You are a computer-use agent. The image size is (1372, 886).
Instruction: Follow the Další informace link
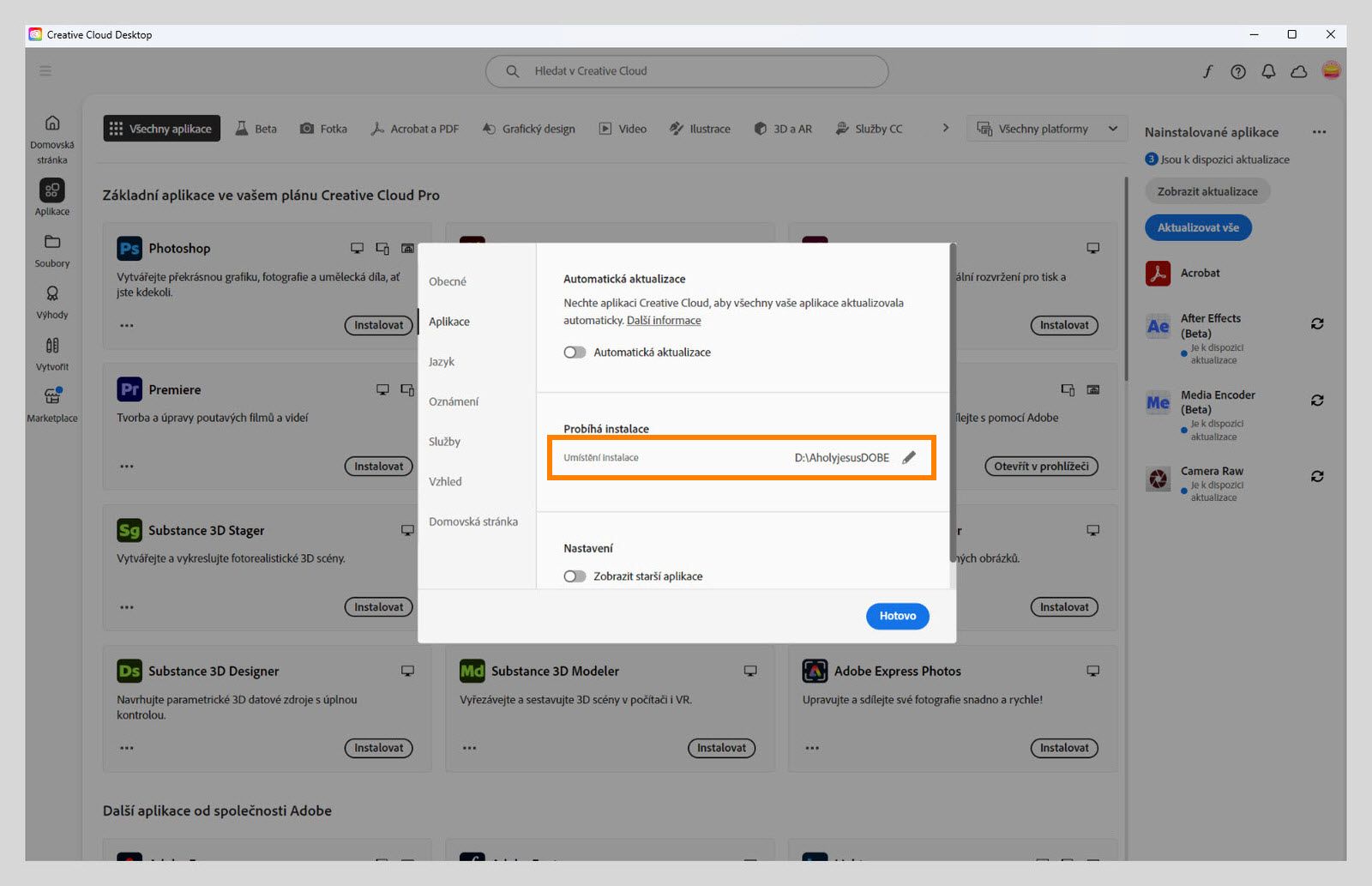point(664,321)
